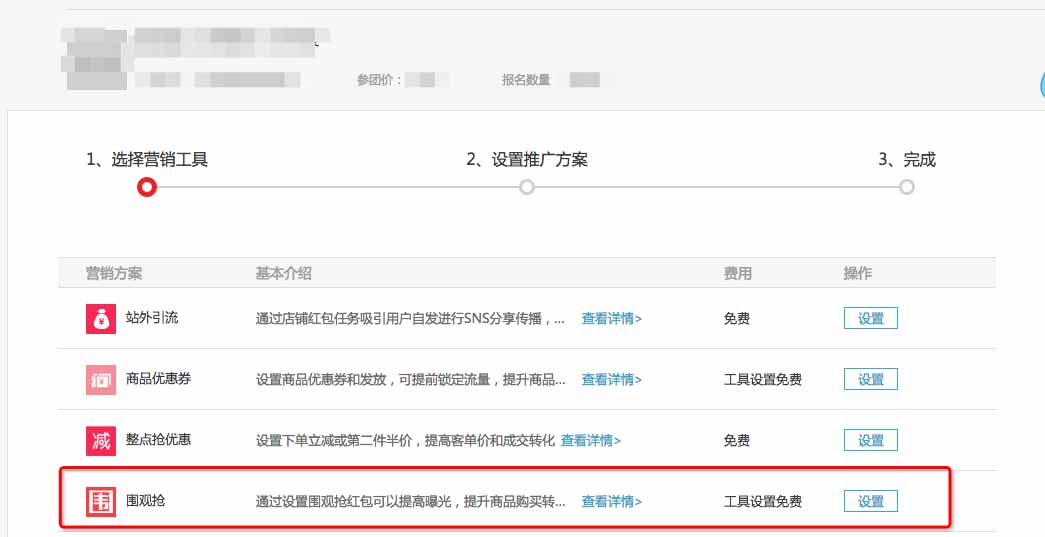Click the 围观抢 plan name
The height and width of the screenshot is (537, 1045).
tap(145, 500)
